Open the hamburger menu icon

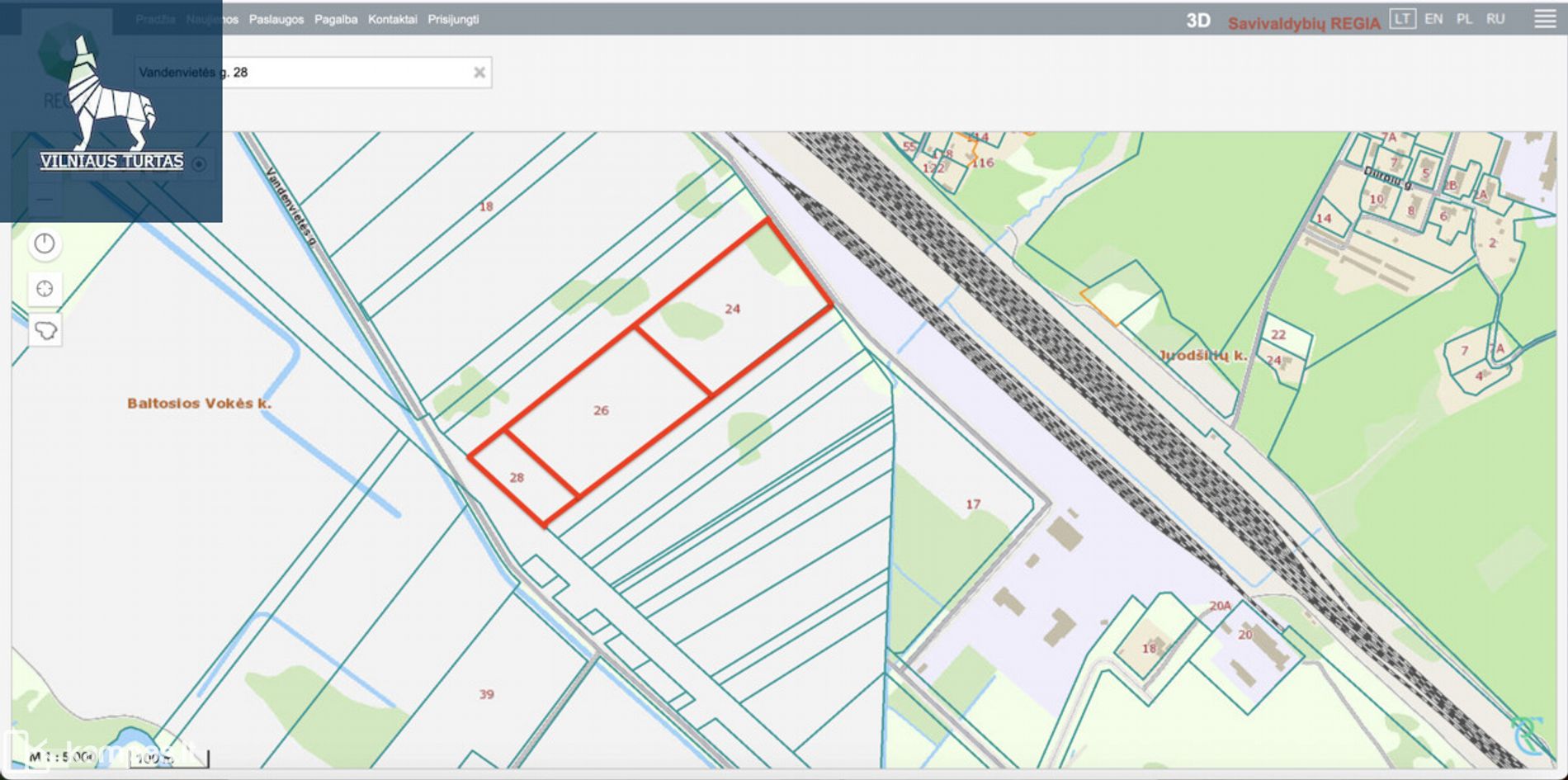pyautogui.click(x=1545, y=19)
